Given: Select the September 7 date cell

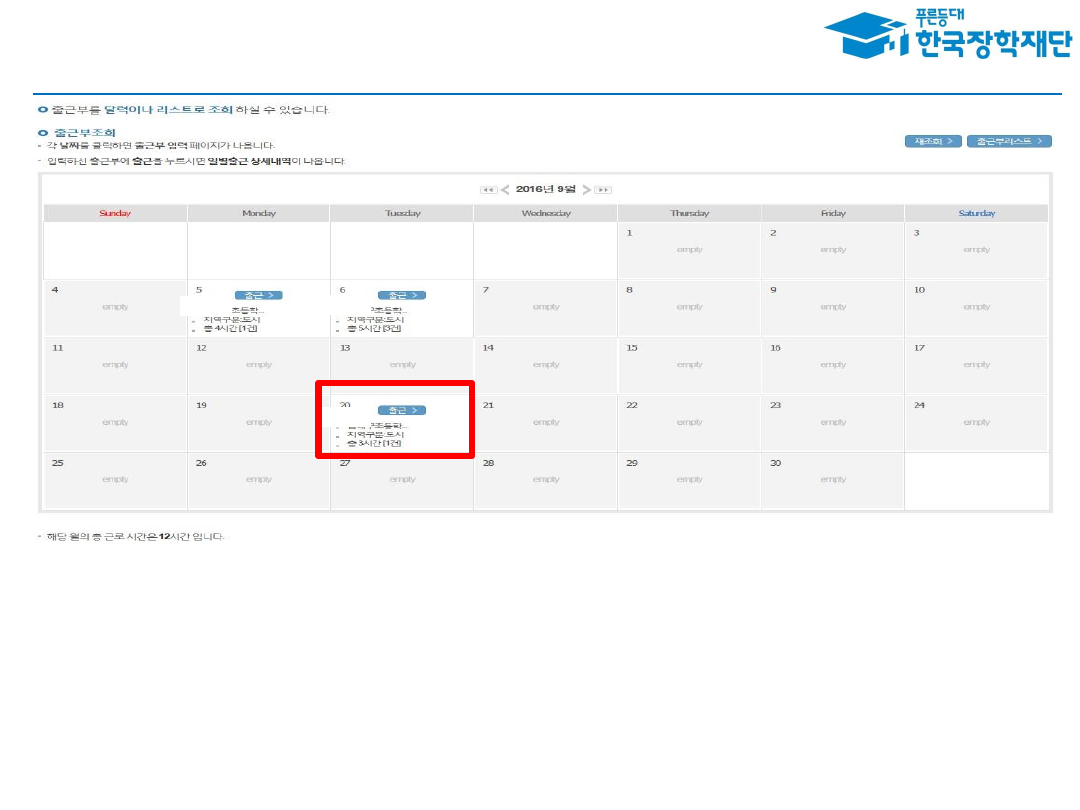Looking at the screenshot, I should click(x=545, y=307).
